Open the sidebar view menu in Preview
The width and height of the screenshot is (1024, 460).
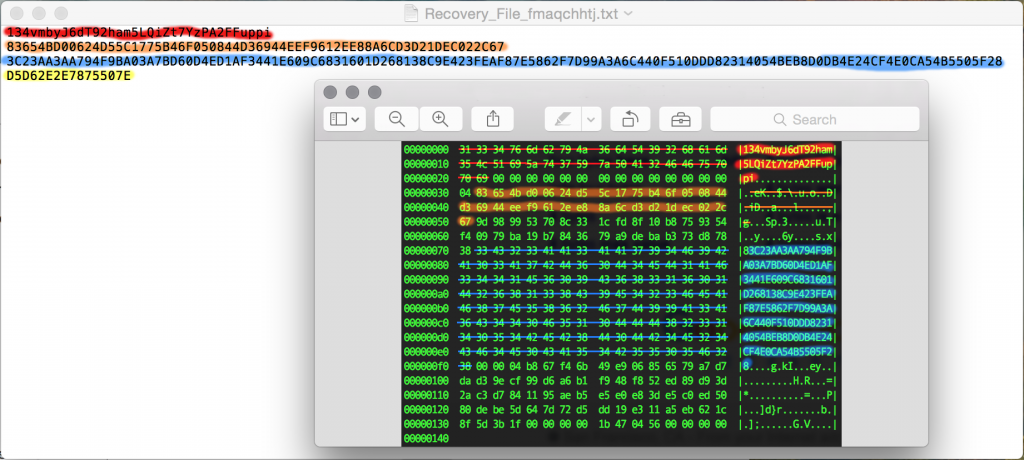pos(345,119)
